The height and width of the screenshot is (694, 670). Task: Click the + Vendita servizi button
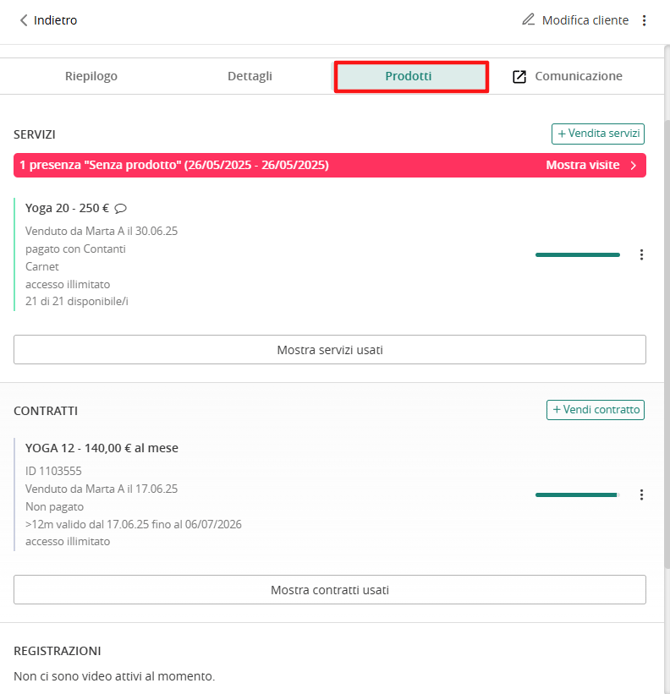(x=598, y=134)
